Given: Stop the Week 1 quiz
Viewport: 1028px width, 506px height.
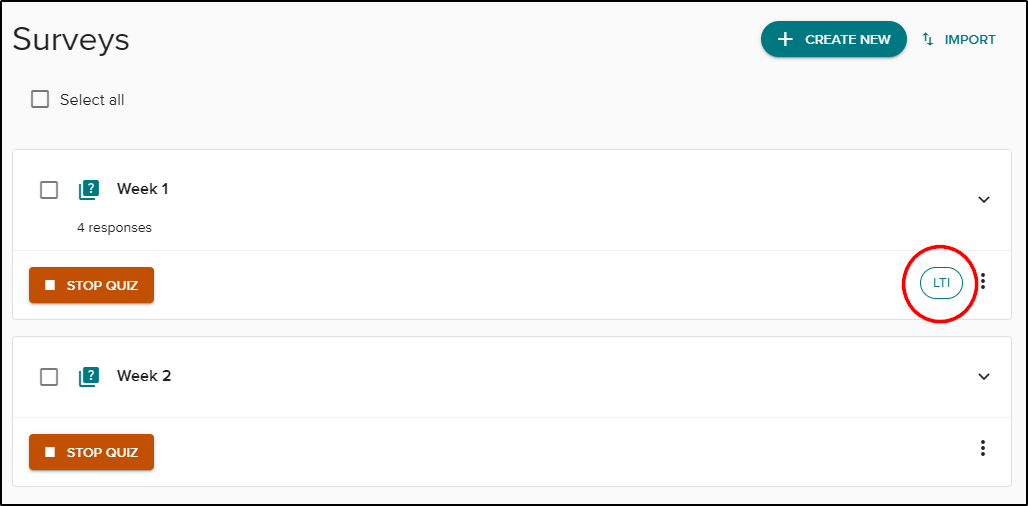Looking at the screenshot, I should 92,285.
